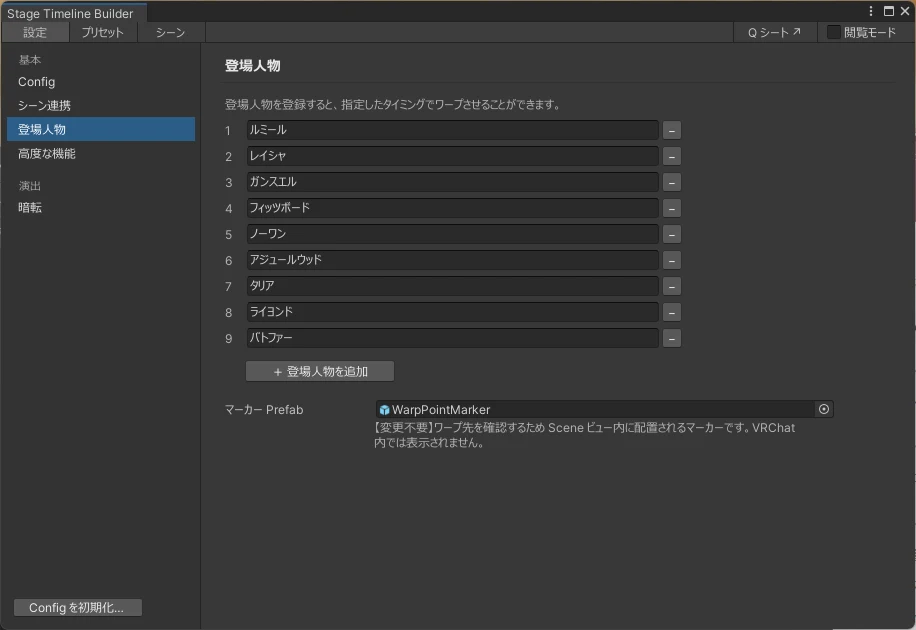
Task: Click the 基本 sidebar group label
Action: coord(30,60)
